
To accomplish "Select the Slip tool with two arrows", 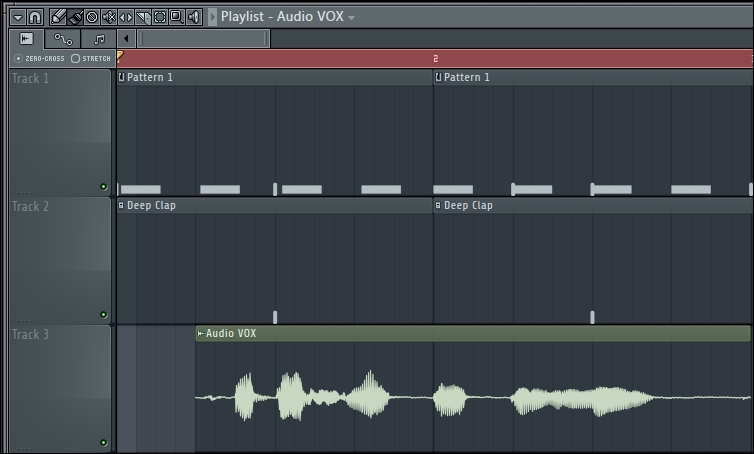I will tap(126, 17).
